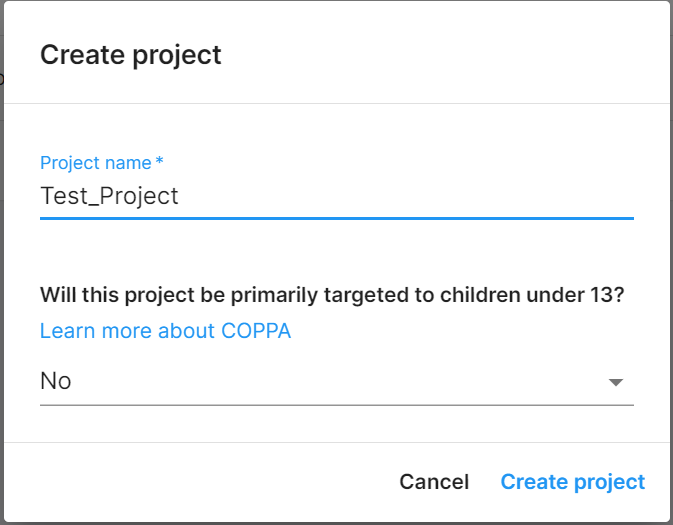This screenshot has width=673, height=525.
Task: Click the dropdown arrow beside No
Action: pos(616,382)
